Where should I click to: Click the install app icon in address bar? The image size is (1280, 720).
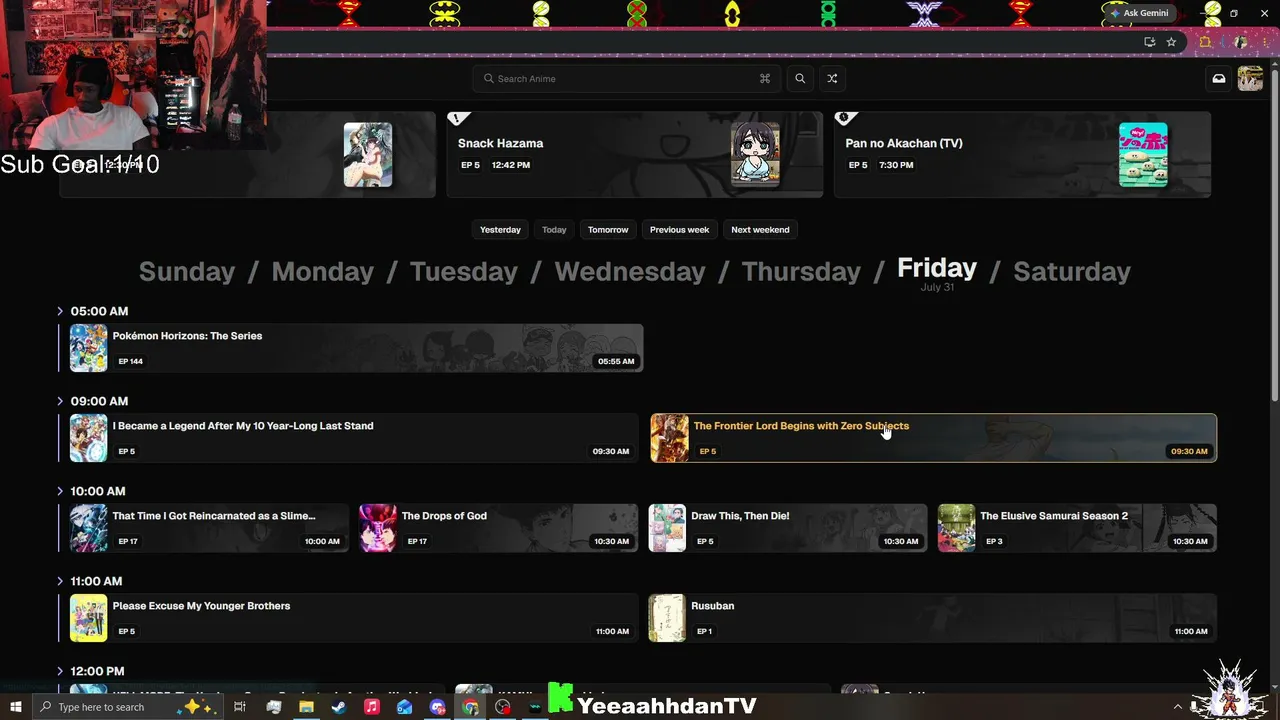(1150, 42)
